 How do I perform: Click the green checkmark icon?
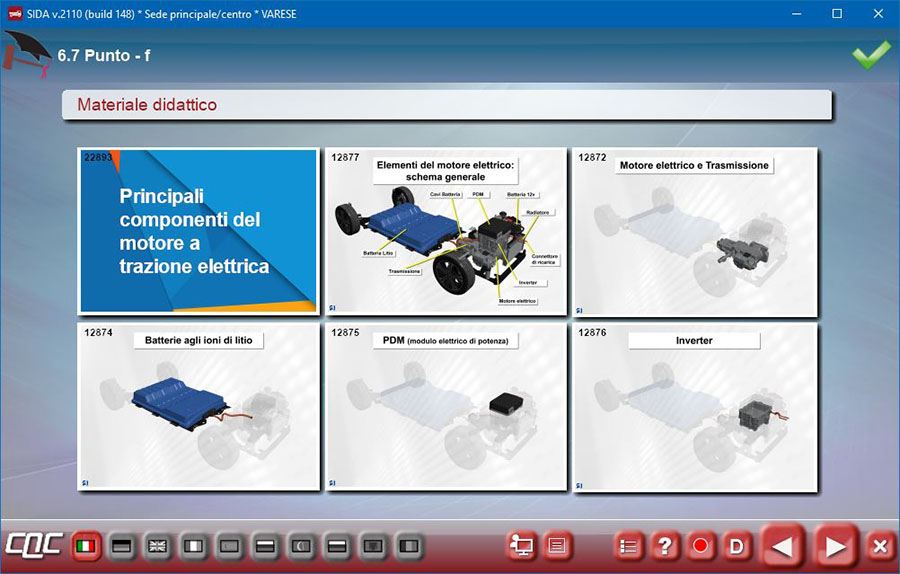(x=870, y=56)
